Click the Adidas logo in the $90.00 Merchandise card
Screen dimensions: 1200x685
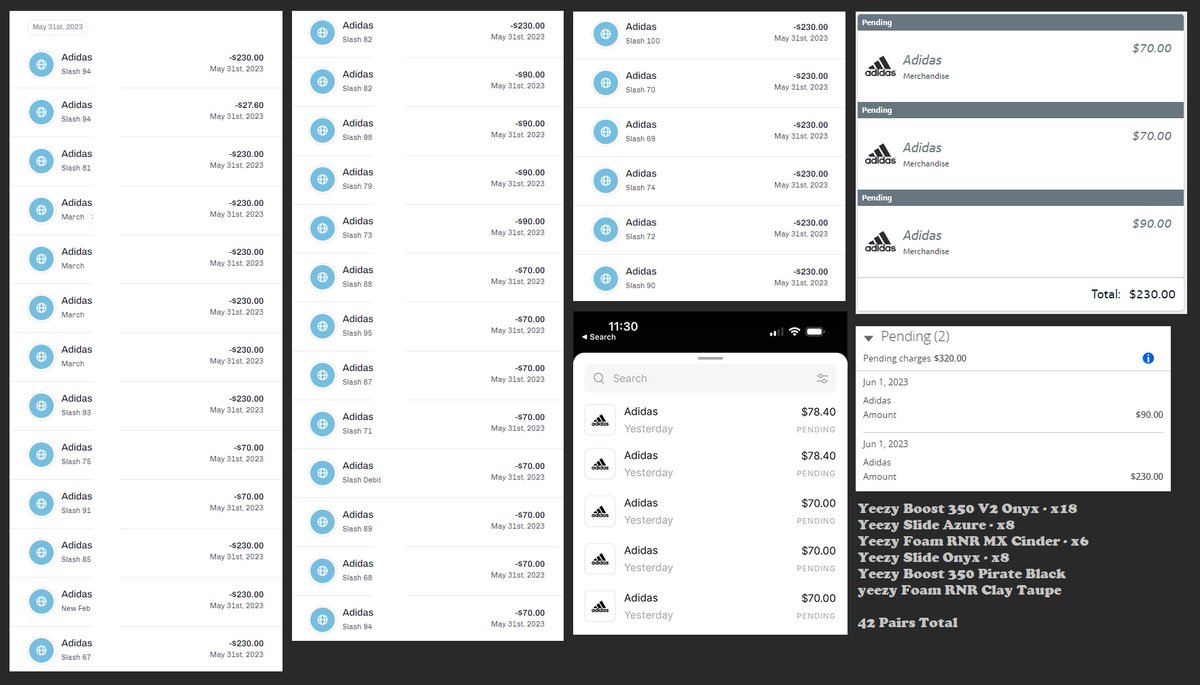pyautogui.click(x=880, y=242)
